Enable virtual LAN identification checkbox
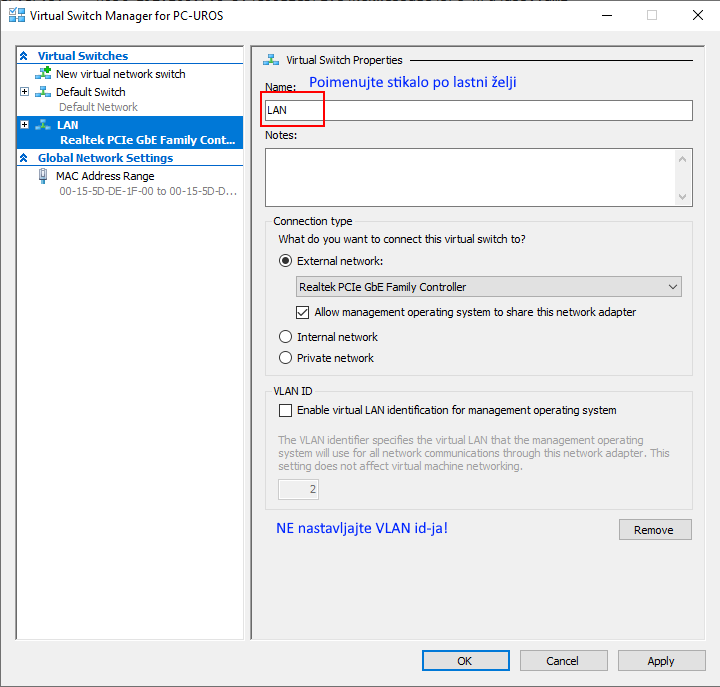 click(x=286, y=410)
